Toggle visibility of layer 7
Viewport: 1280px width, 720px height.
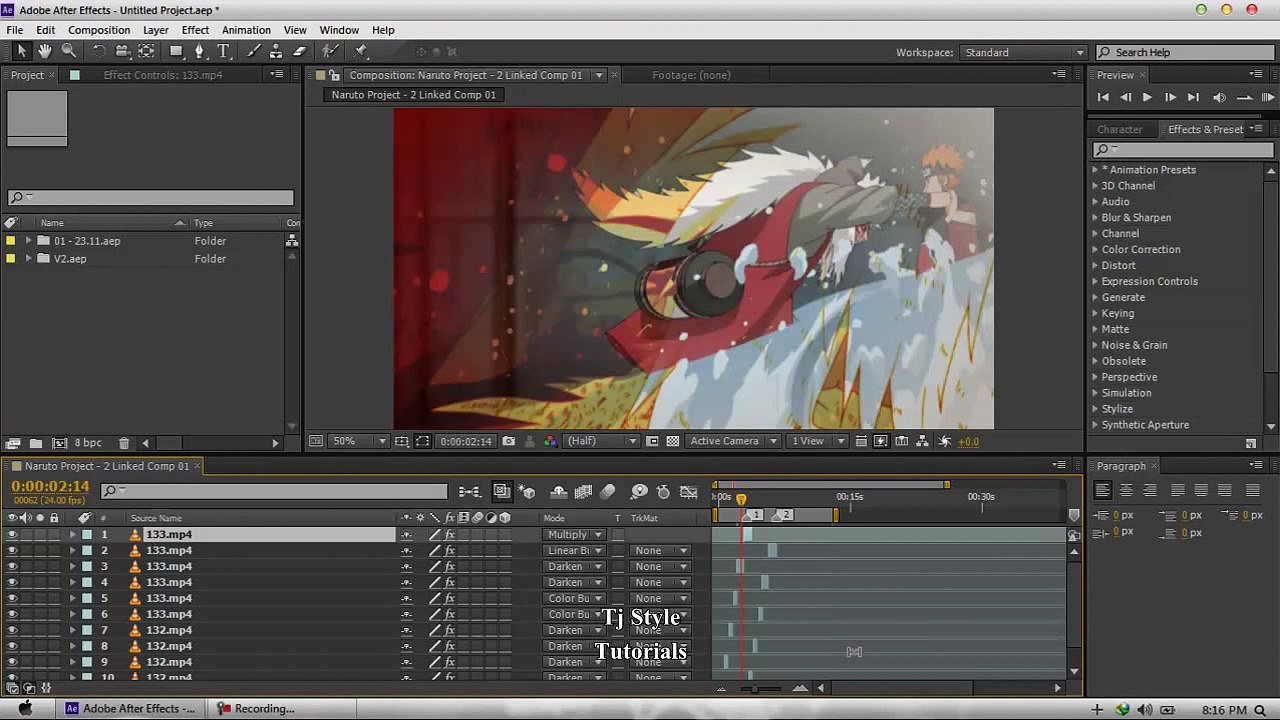point(12,631)
